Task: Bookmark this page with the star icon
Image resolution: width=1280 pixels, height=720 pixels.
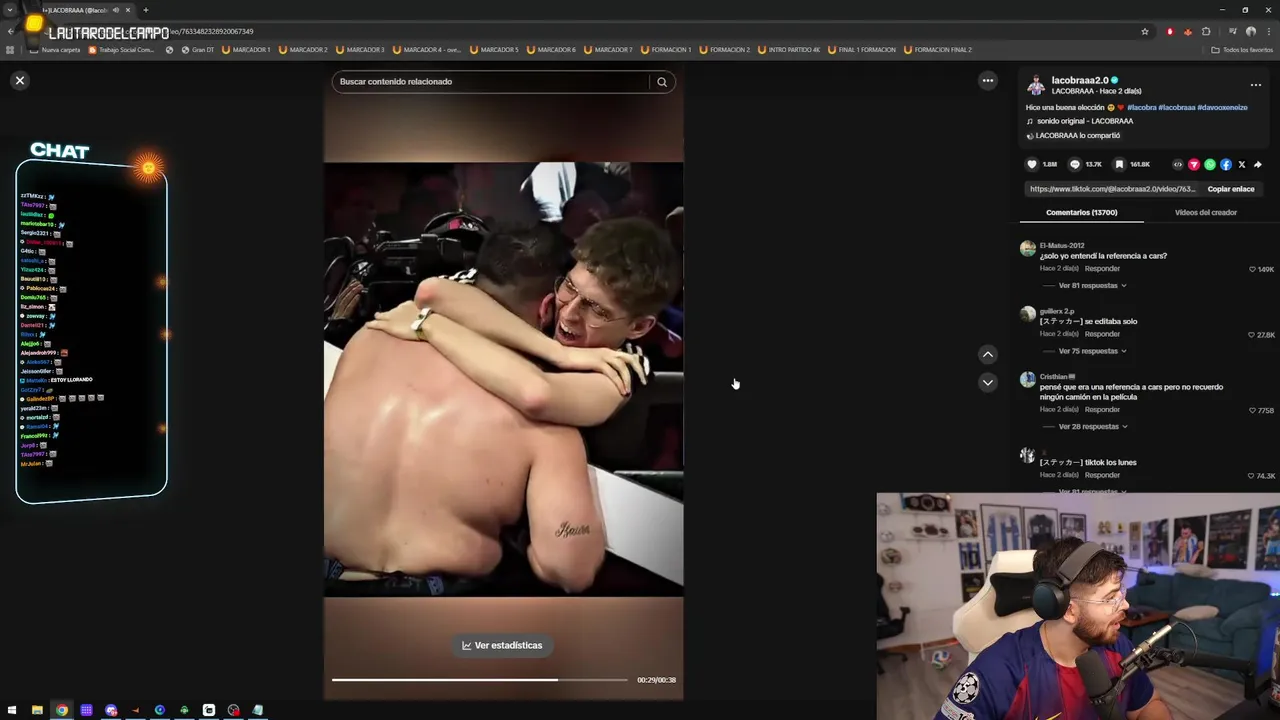Action: click(1145, 31)
